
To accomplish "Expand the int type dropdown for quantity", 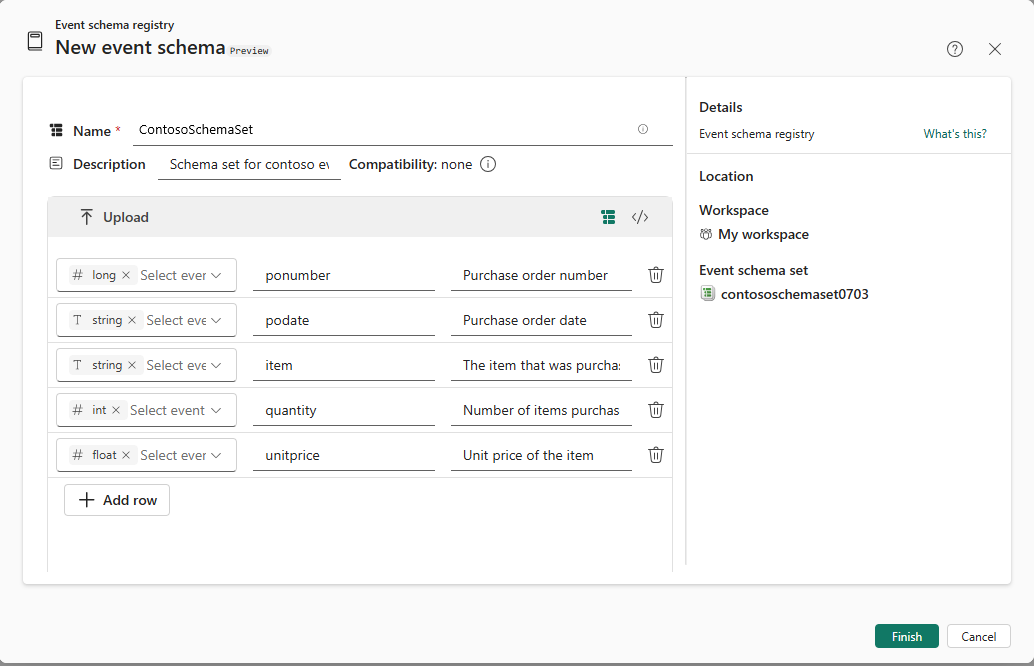I will (216, 410).
